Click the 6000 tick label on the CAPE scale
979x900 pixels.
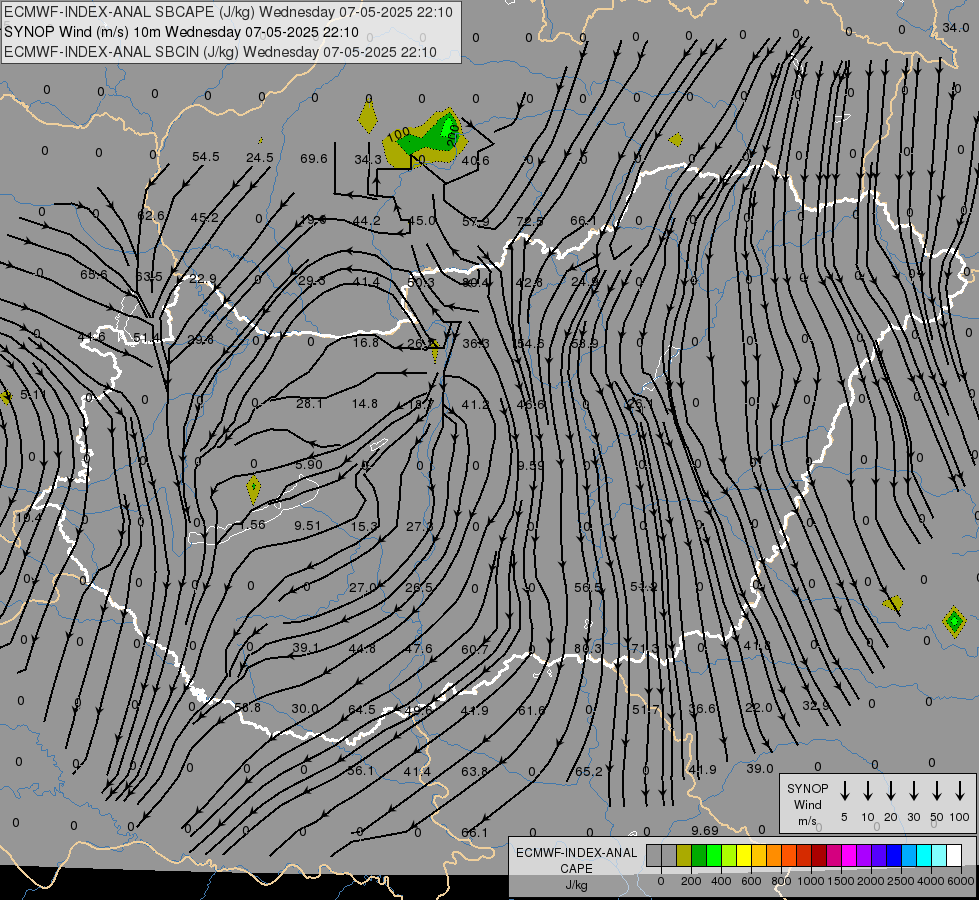[962, 881]
